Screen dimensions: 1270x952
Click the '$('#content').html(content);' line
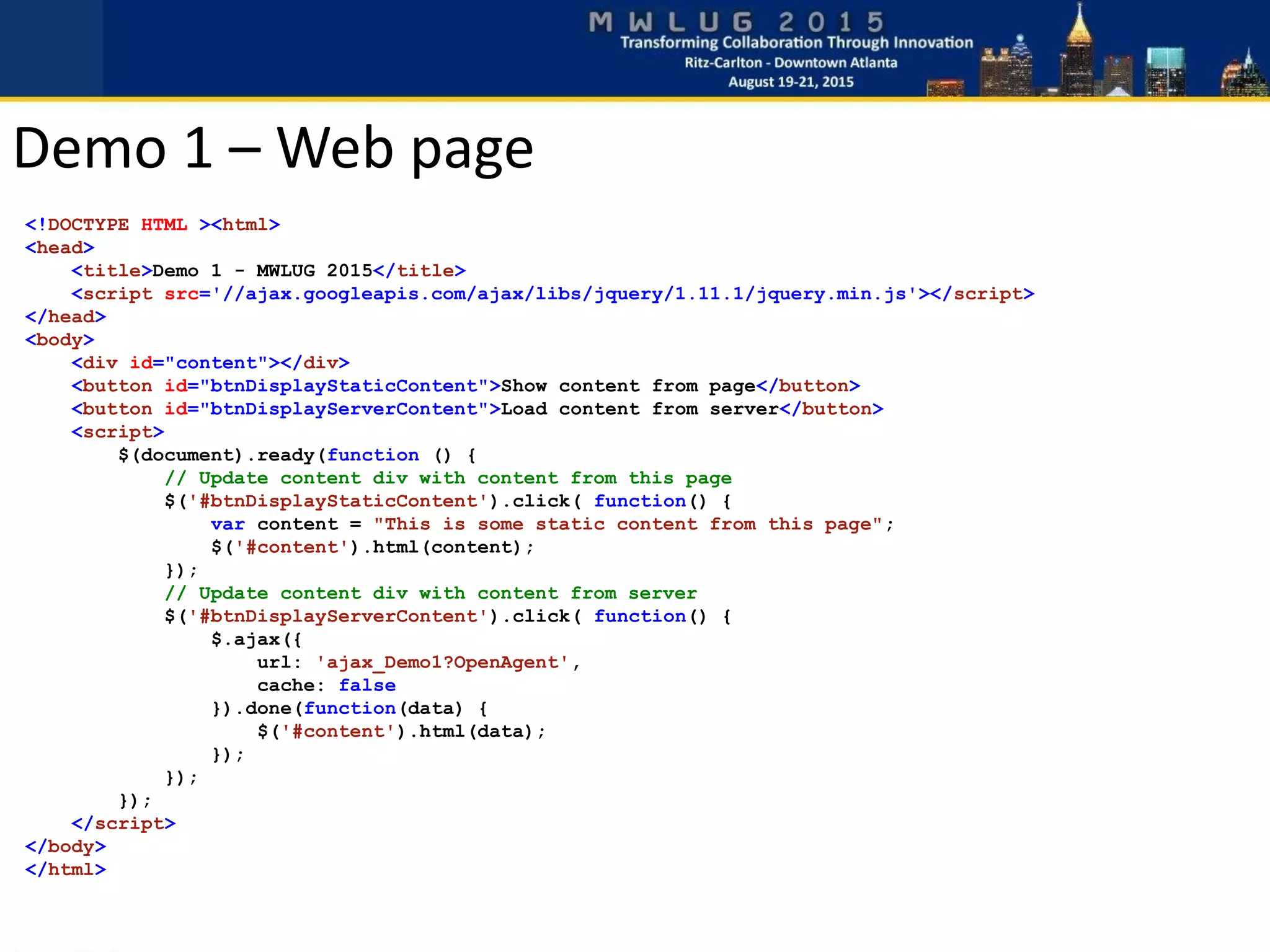click(372, 547)
